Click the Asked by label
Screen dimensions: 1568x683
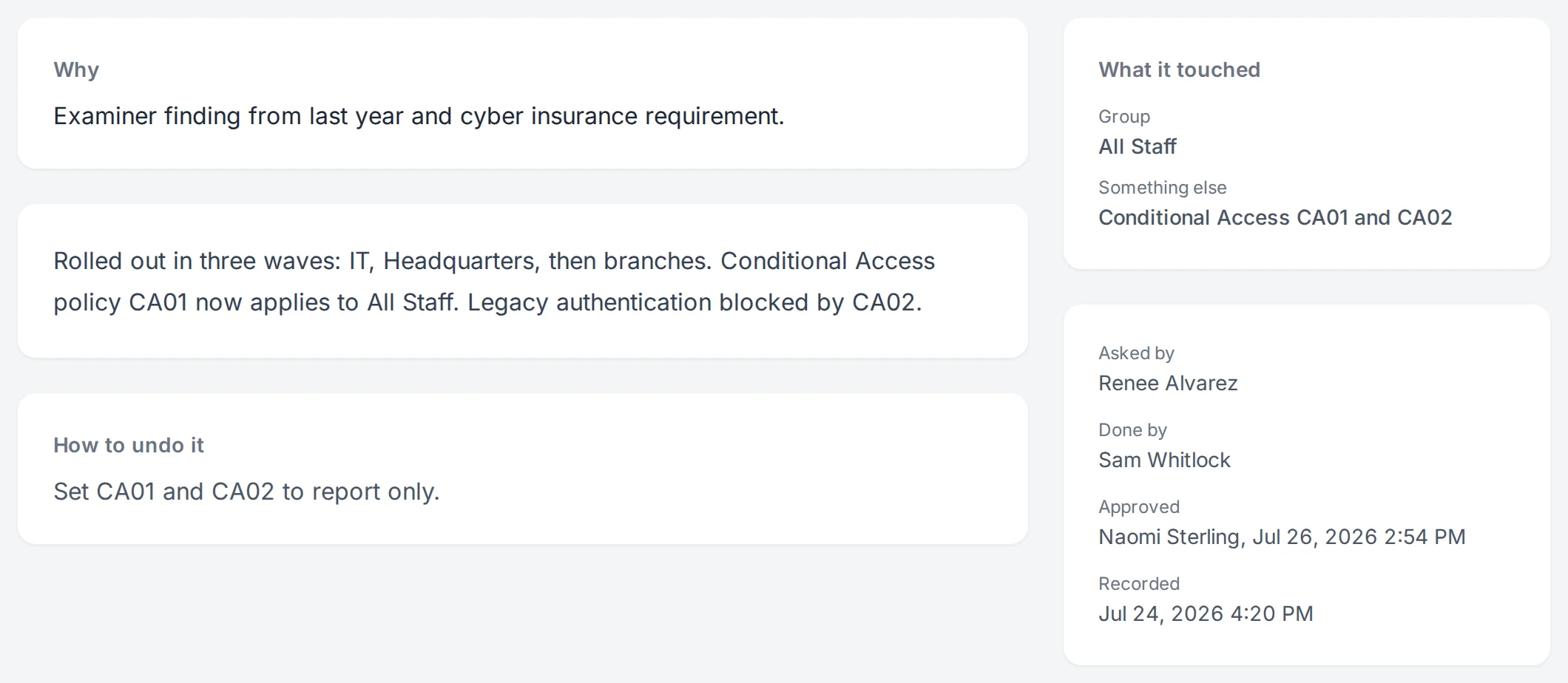tap(1136, 353)
